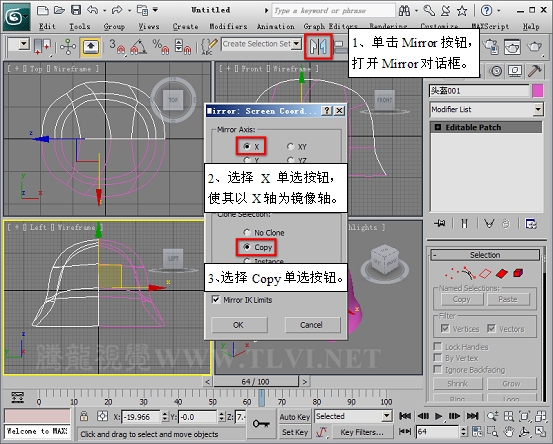Toggle Vectors filter checkbox
The width and height of the screenshot is (553, 444).
coord(491,328)
